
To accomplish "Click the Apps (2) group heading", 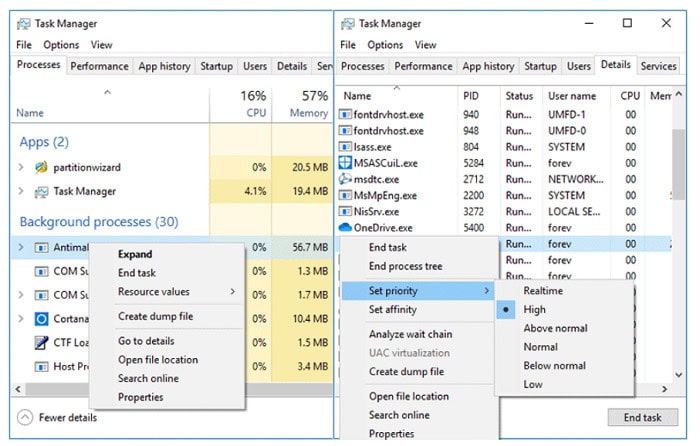I will [x=44, y=142].
